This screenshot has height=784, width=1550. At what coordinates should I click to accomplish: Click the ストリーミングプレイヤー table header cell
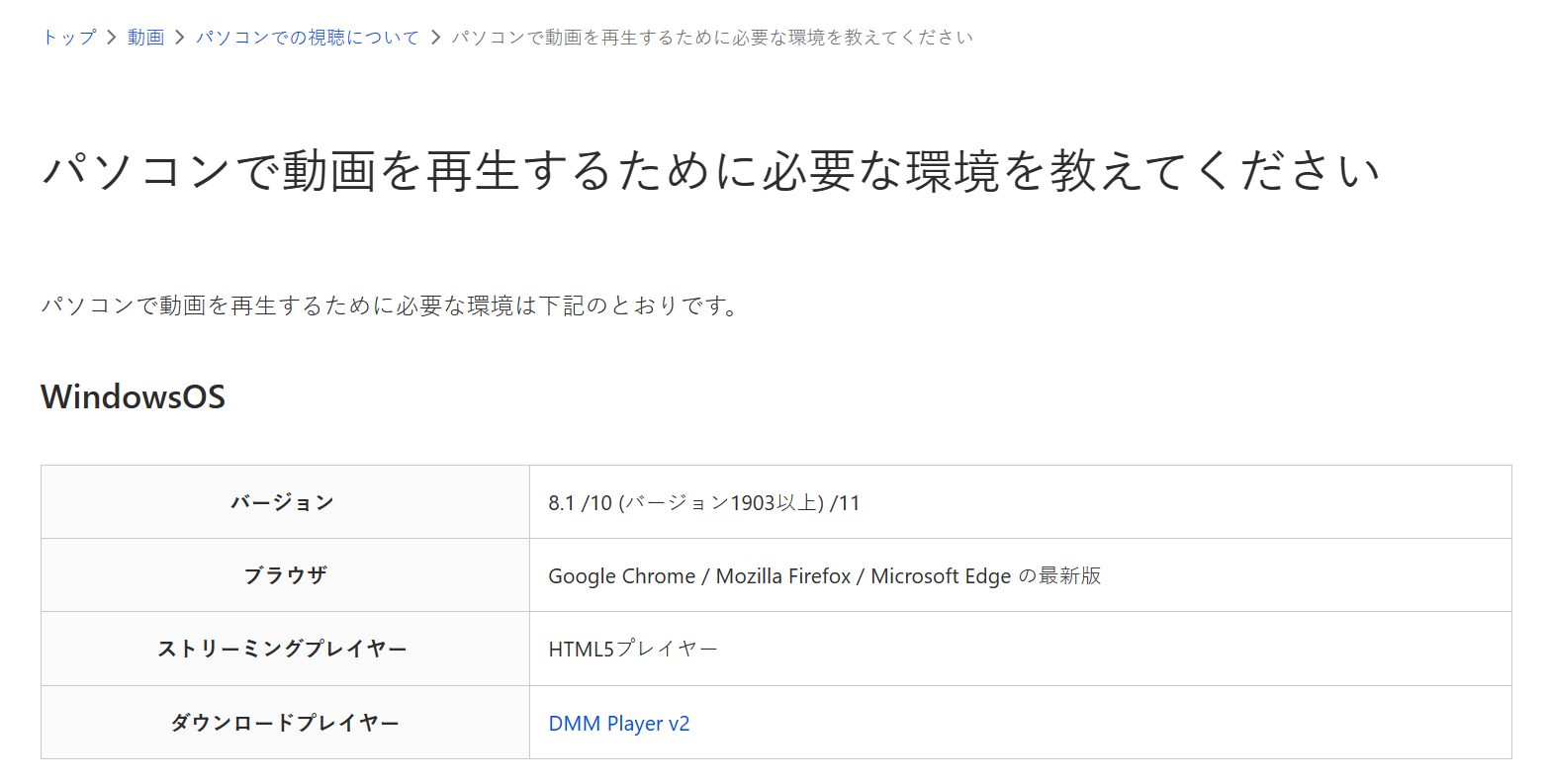(284, 649)
